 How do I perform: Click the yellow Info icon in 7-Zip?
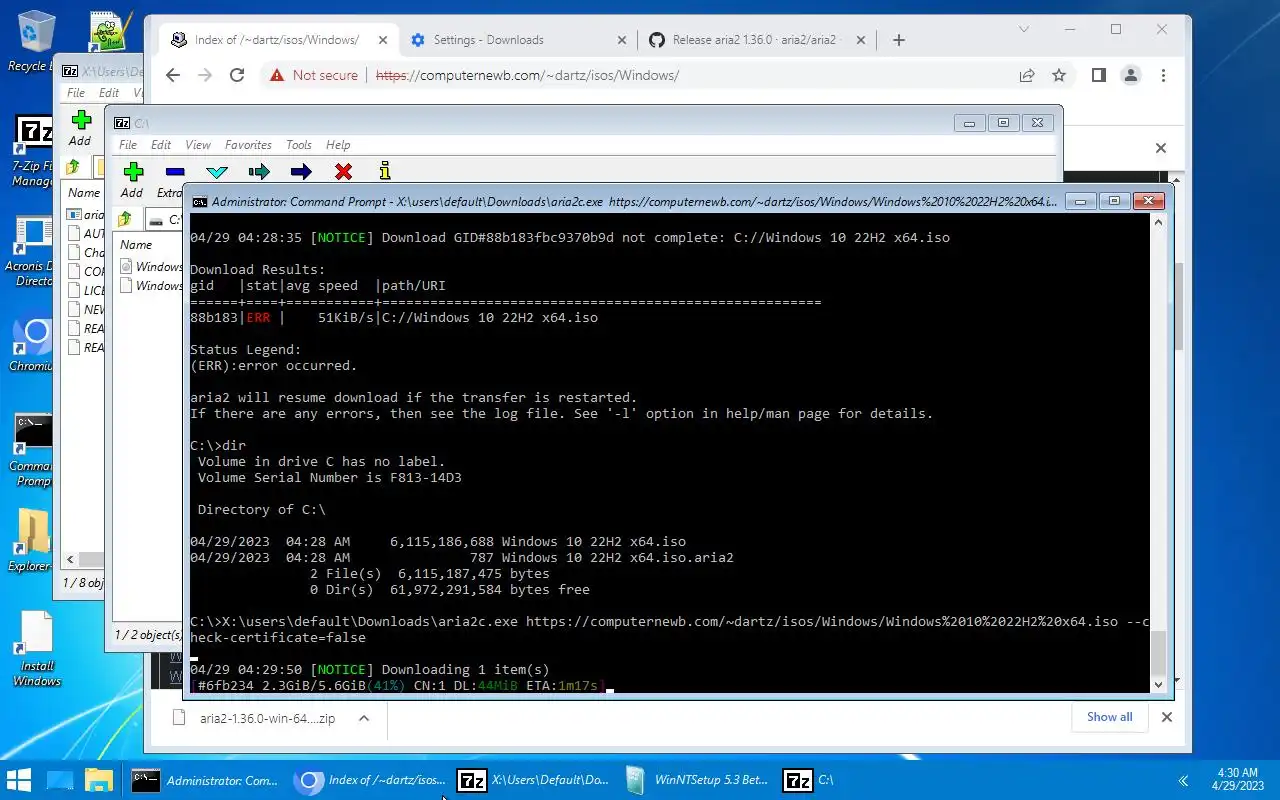(385, 172)
